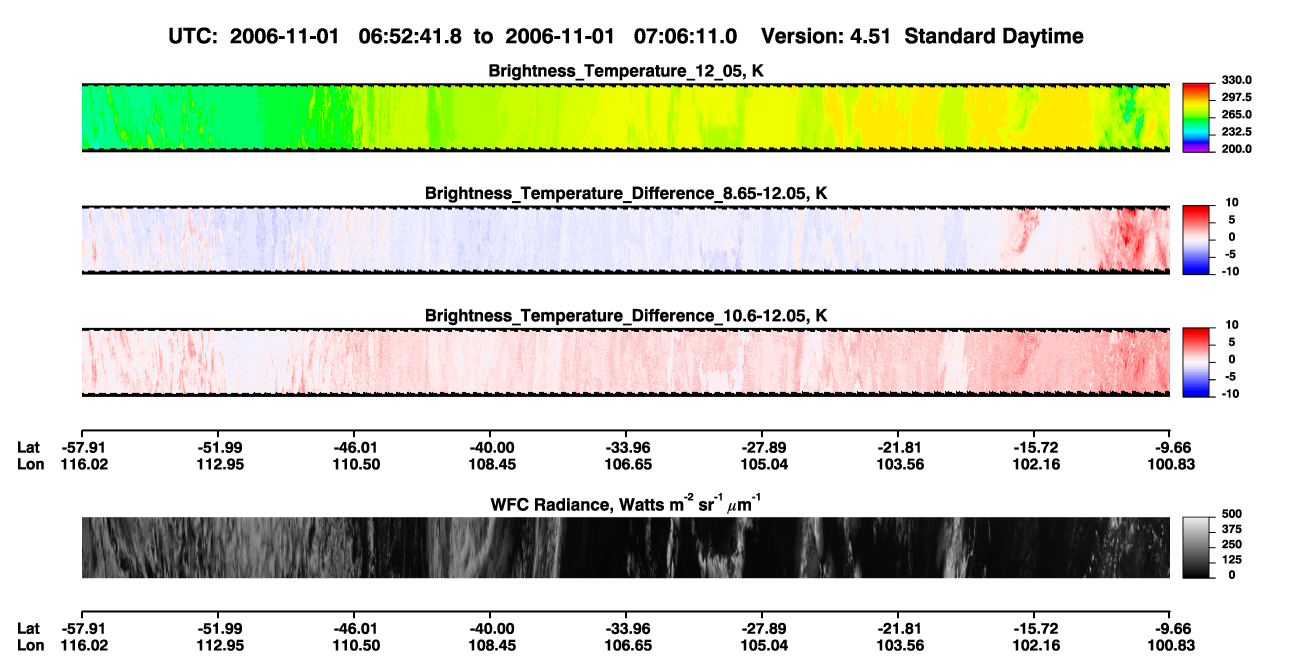
Task: Click latitude -46.01 on the lower axis
Action: [x=354, y=628]
